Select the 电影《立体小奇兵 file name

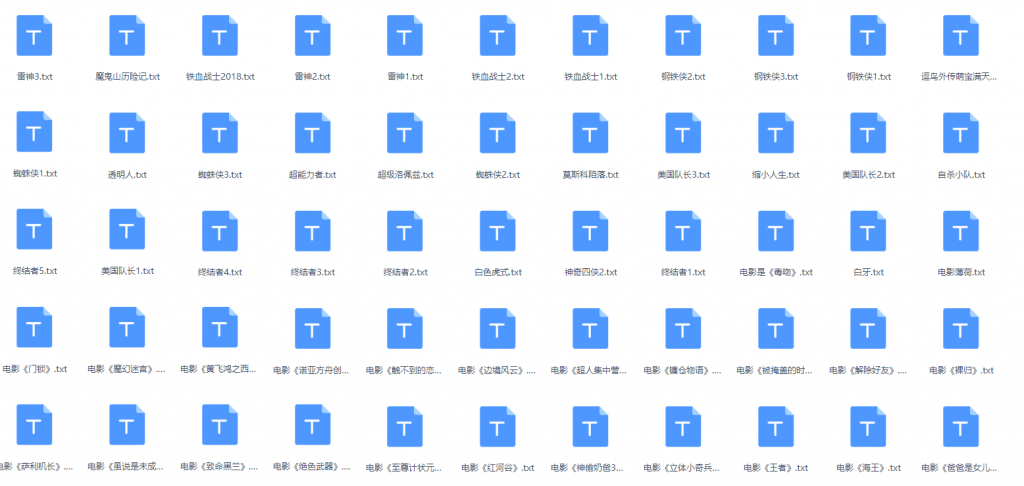click(683, 468)
